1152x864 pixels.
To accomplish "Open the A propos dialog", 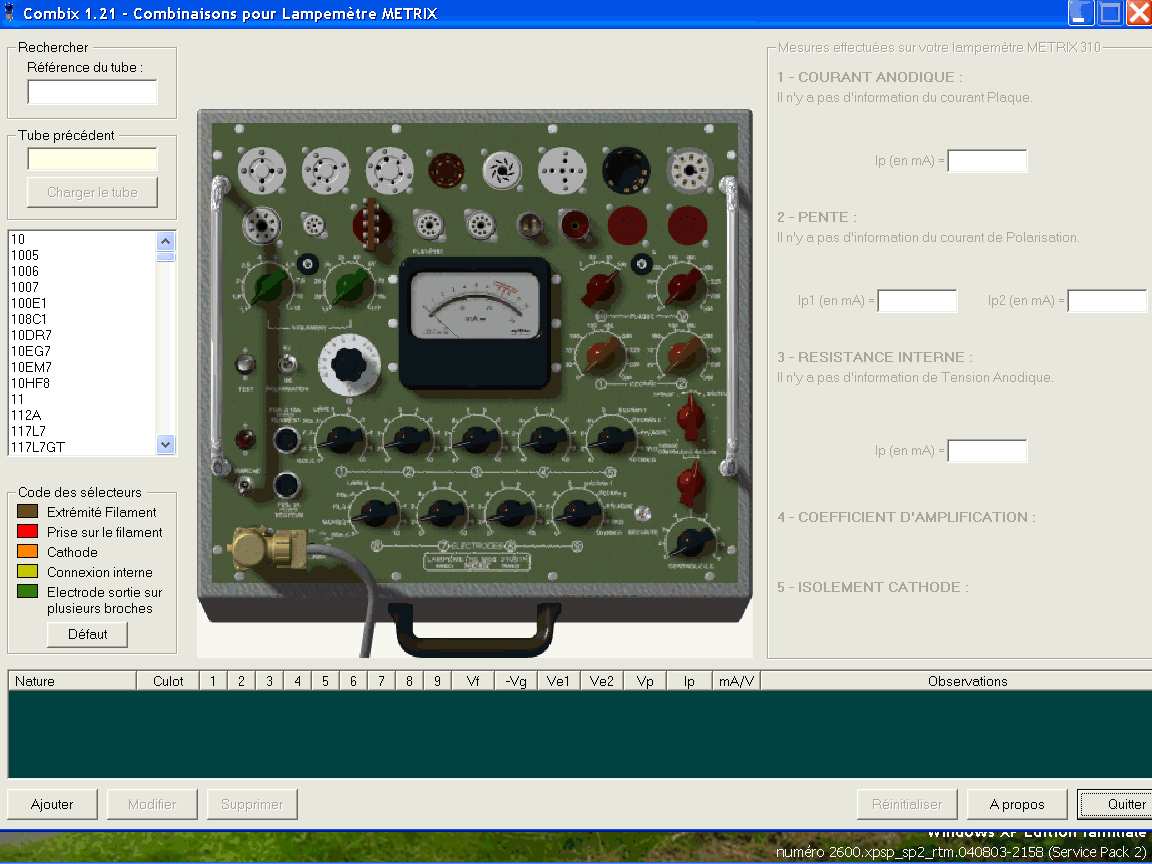I will coord(1017,804).
